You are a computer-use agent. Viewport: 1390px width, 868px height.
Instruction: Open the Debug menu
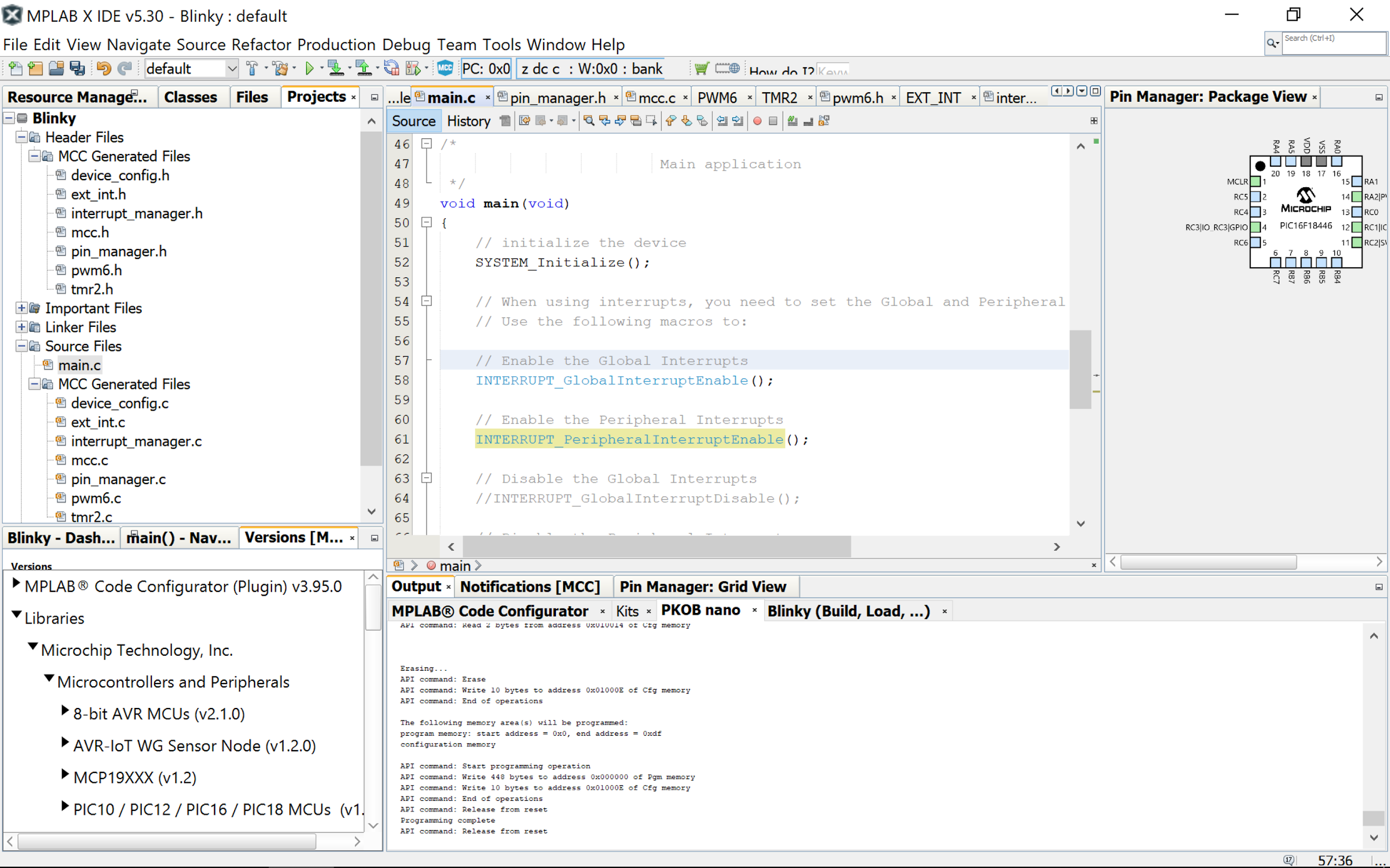(406, 45)
